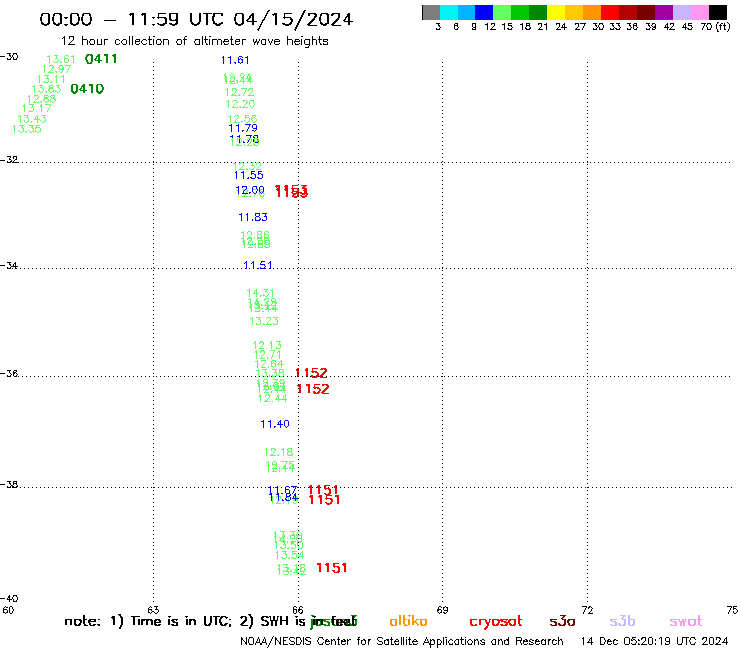
Task: Click the wave height value '13.17'
Action: pyautogui.click(x=37, y=108)
